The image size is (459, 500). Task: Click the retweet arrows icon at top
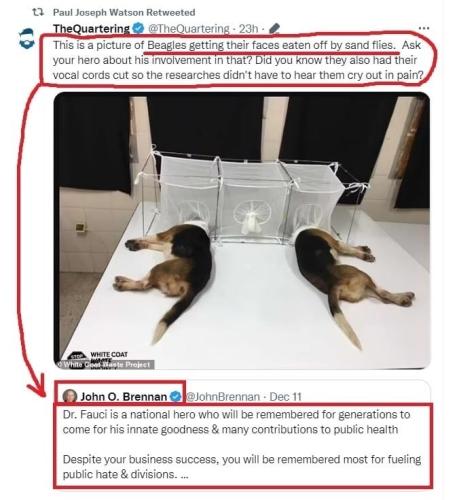coord(38,12)
